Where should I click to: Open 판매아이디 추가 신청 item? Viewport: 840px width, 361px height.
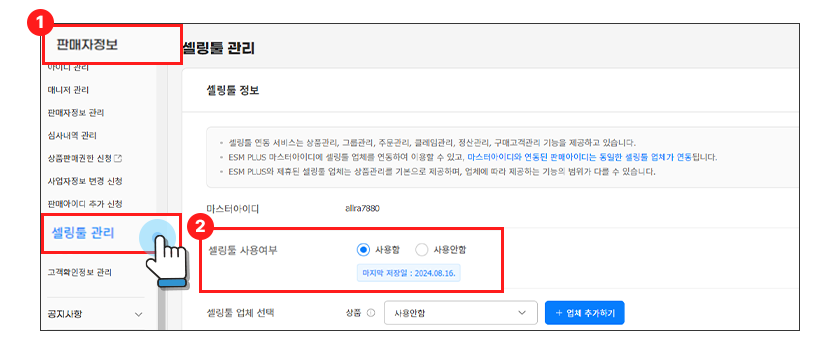coord(85,204)
